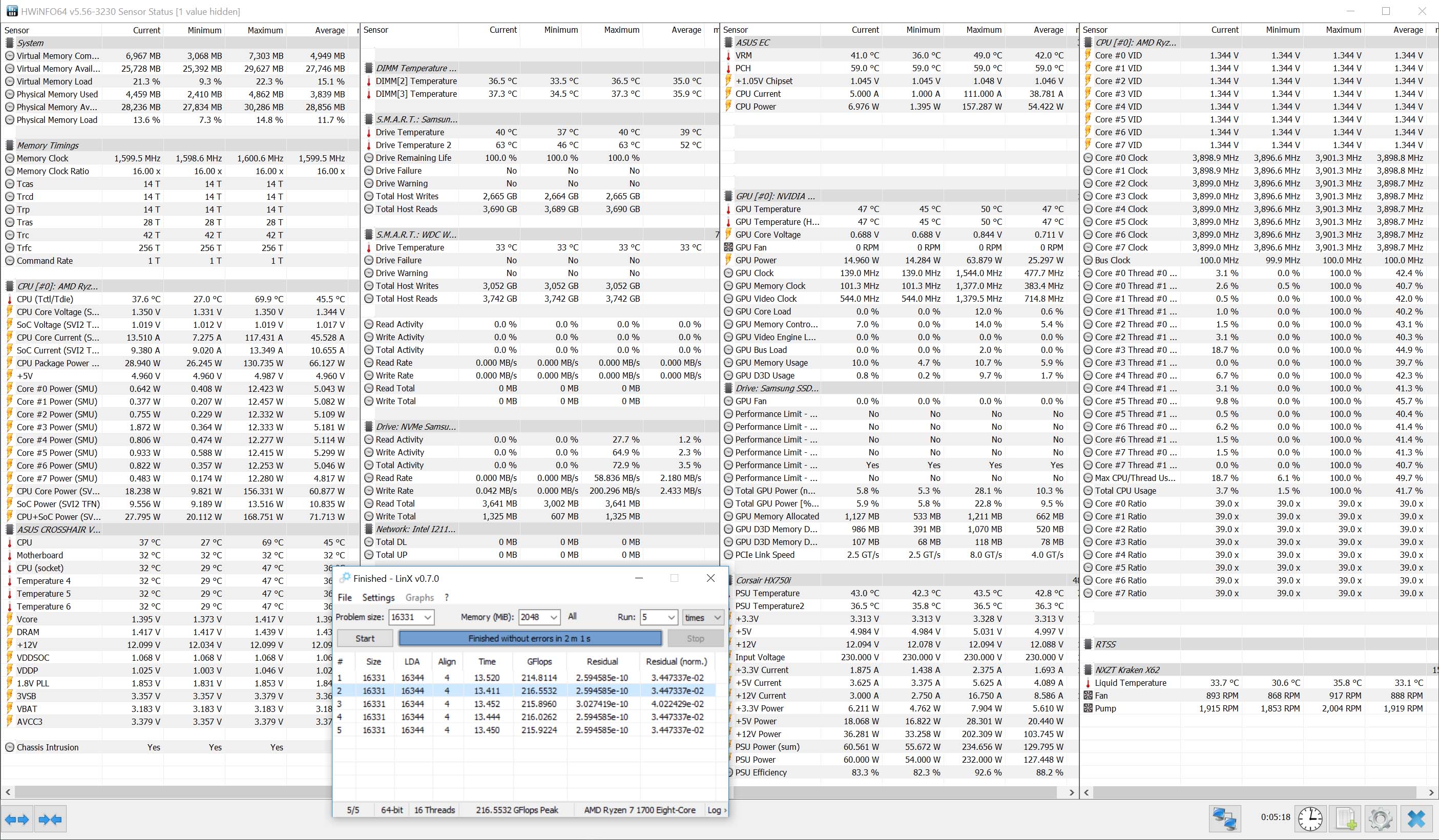Click the All memory link
1439x840 pixels.
coord(572,616)
